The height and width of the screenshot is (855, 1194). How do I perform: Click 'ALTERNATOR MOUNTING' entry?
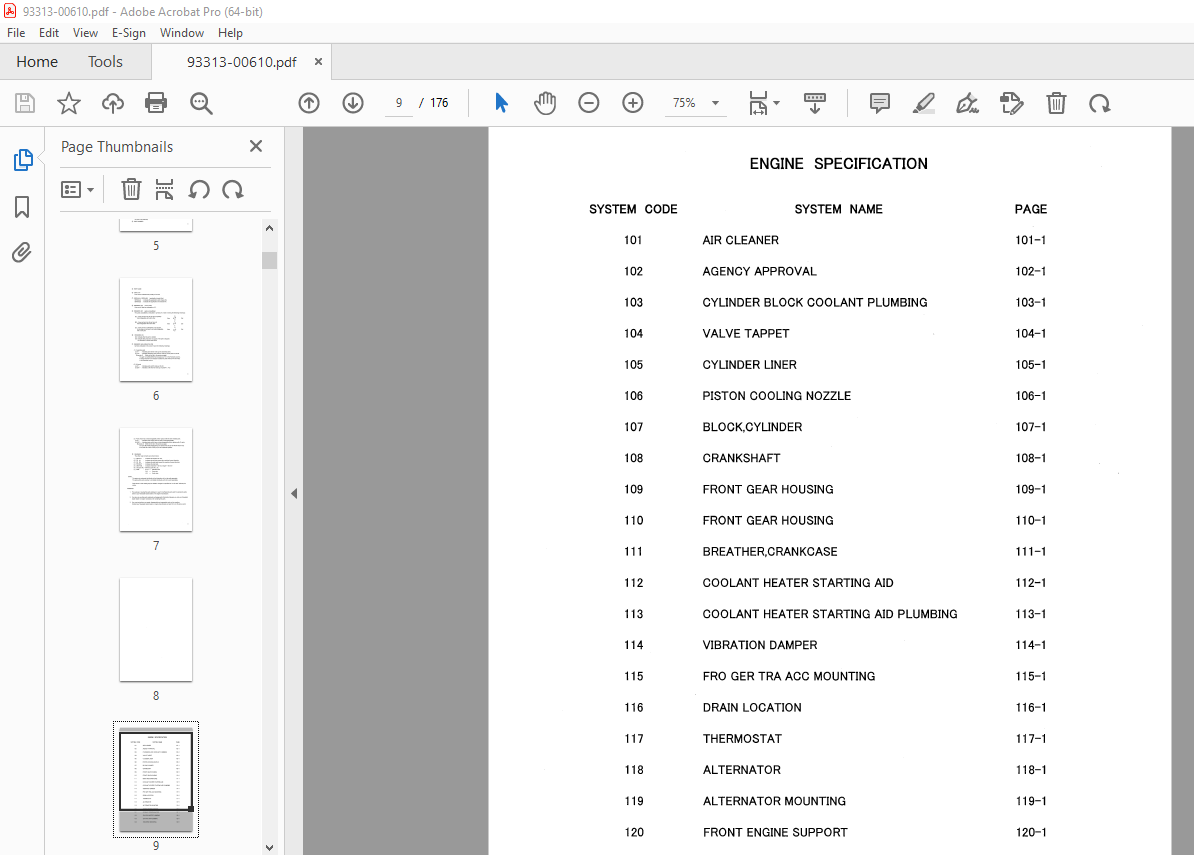[x=774, y=801]
